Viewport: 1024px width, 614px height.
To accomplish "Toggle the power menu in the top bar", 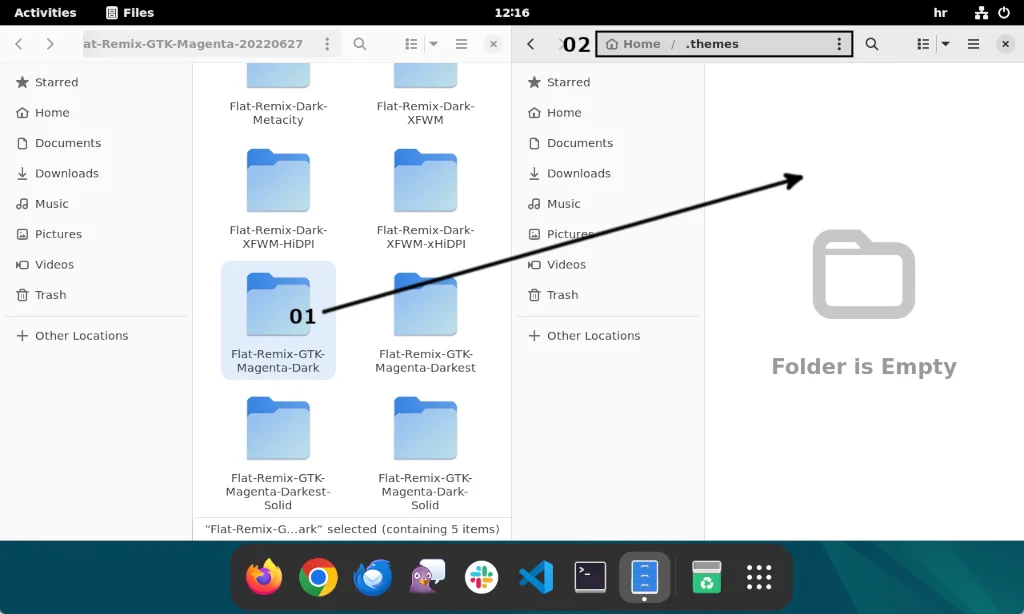I will point(1006,12).
